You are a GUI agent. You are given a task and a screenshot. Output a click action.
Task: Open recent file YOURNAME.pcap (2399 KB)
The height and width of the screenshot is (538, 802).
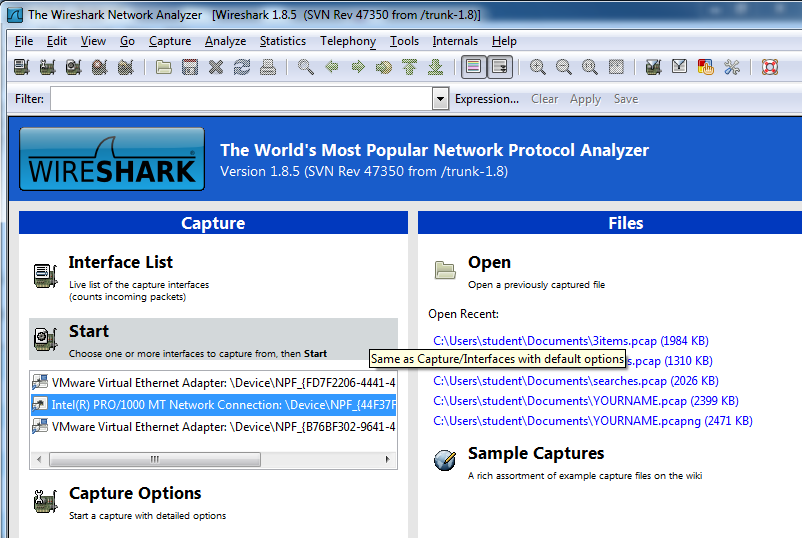(x=586, y=400)
